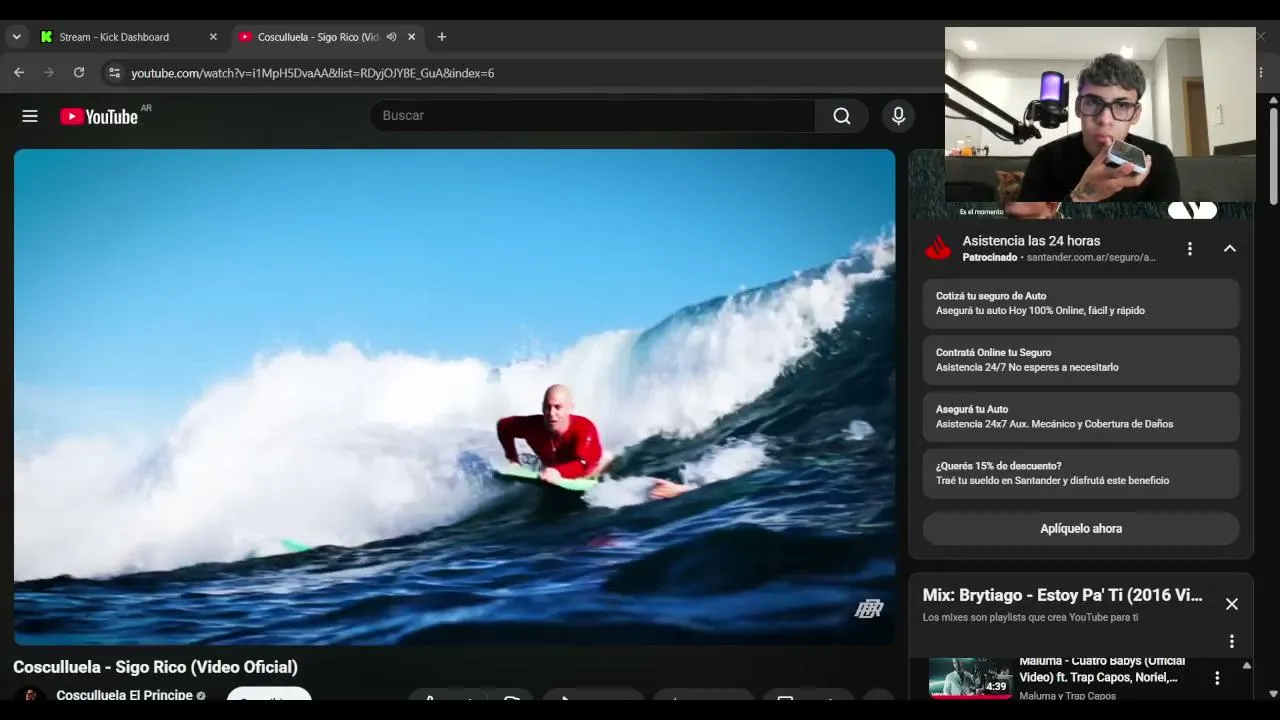Open a new browser tab
This screenshot has height=720, width=1280.
tap(442, 37)
